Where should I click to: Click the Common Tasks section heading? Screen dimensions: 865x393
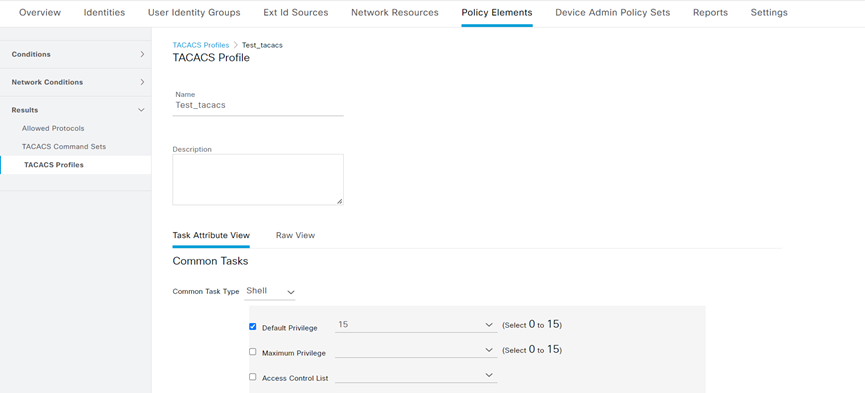(x=210, y=261)
